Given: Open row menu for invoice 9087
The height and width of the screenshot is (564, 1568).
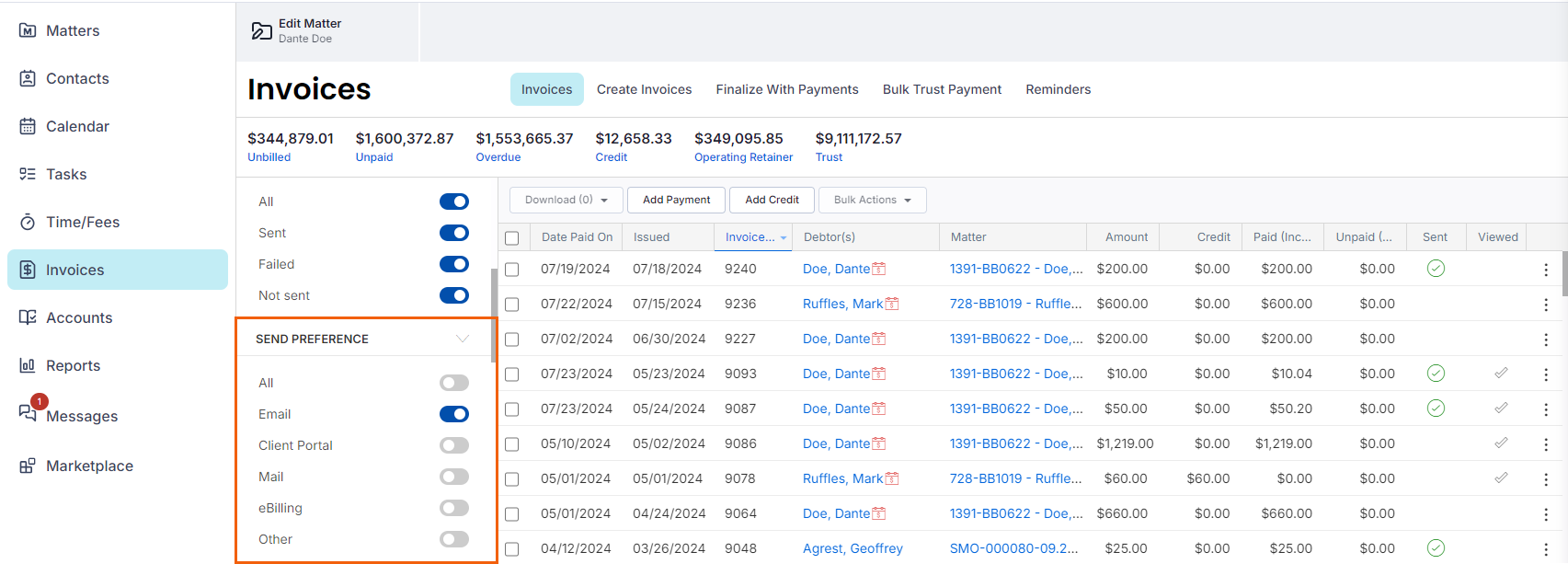Looking at the screenshot, I should [x=1546, y=409].
